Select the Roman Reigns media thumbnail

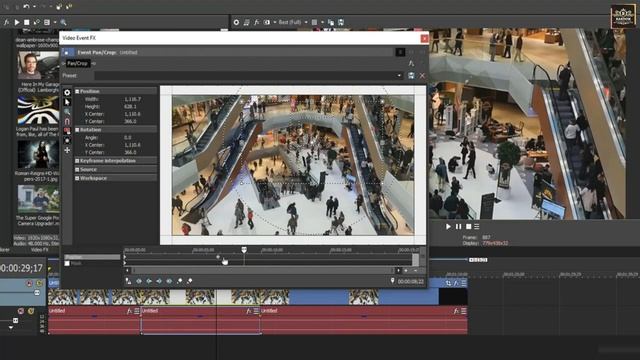(38, 155)
